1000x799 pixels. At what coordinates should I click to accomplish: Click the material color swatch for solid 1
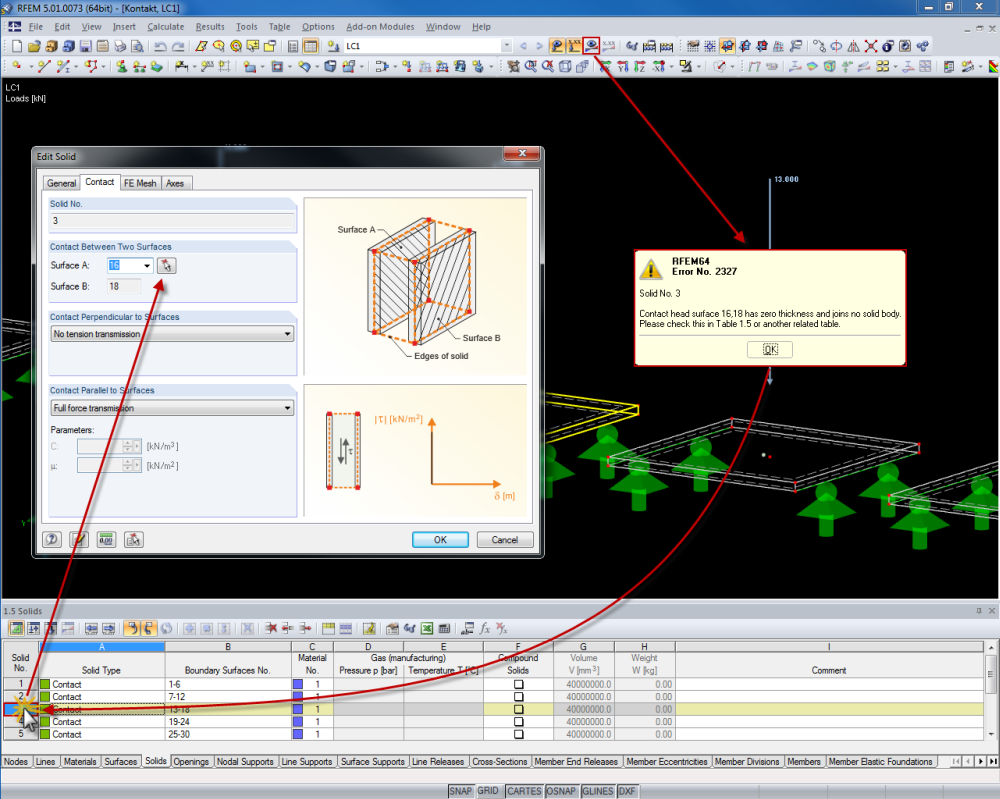(x=297, y=684)
